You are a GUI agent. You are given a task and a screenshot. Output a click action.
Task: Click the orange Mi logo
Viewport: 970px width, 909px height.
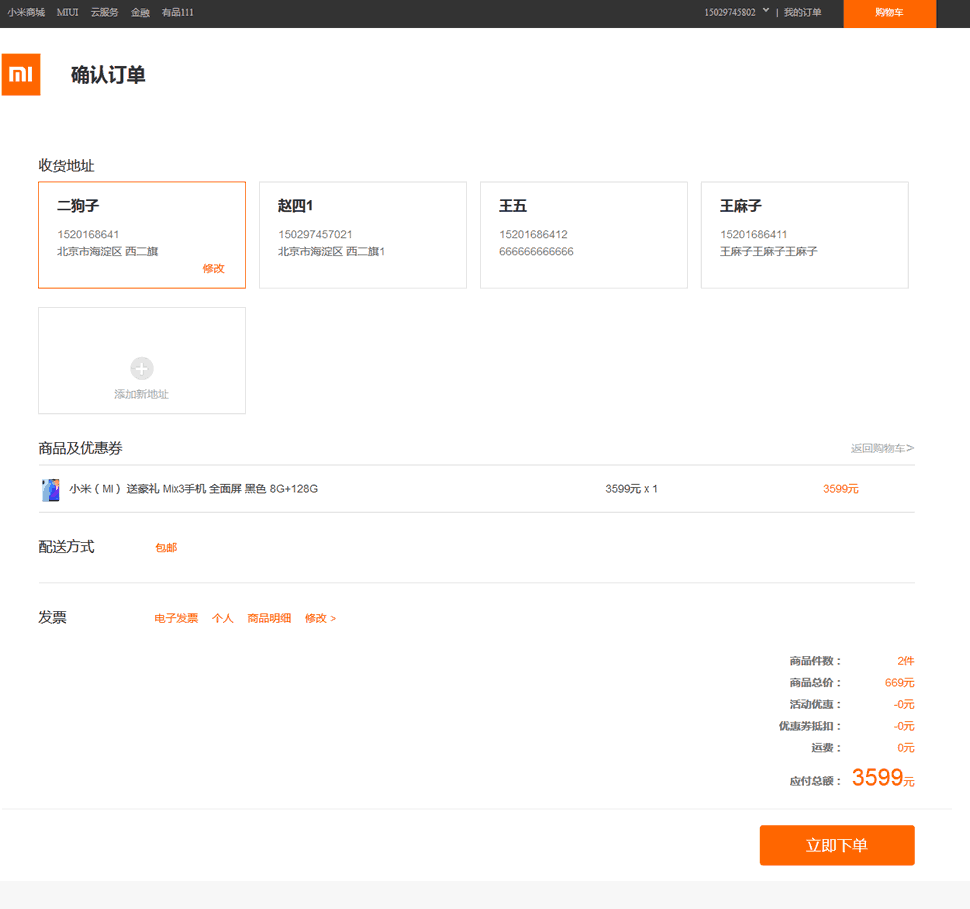(21, 74)
